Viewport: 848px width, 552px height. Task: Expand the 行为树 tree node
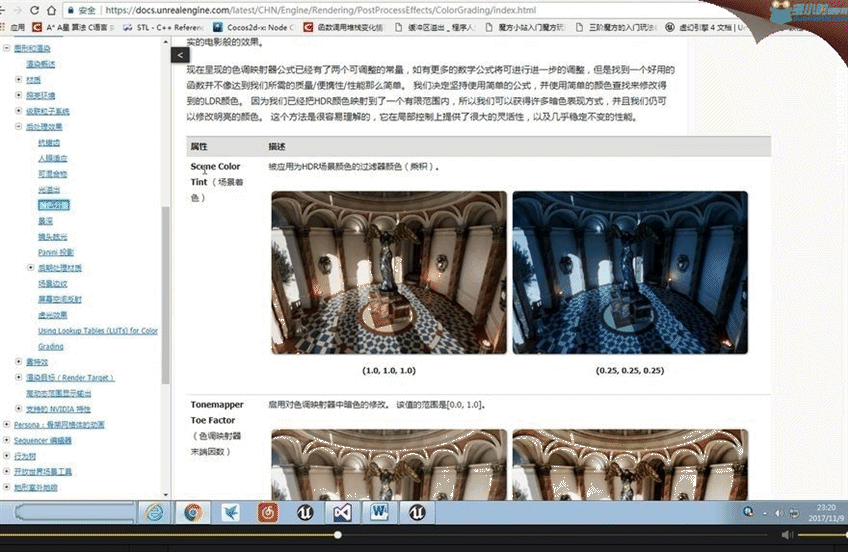click(6, 456)
